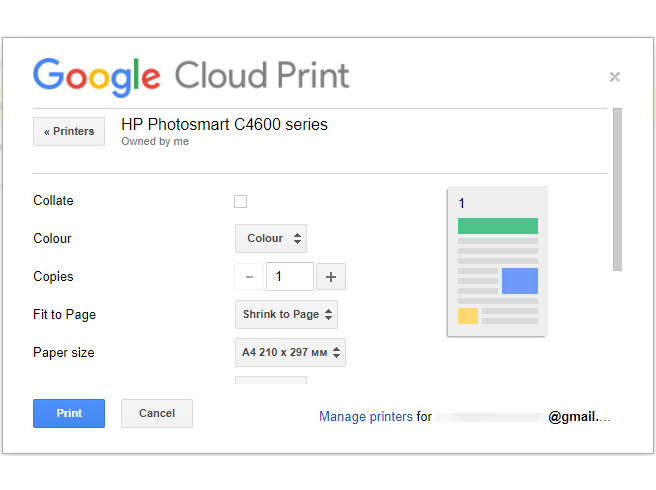Image resolution: width=656 pixels, height=490 pixels.
Task: Click the Colour label text
Action: pos(52,239)
